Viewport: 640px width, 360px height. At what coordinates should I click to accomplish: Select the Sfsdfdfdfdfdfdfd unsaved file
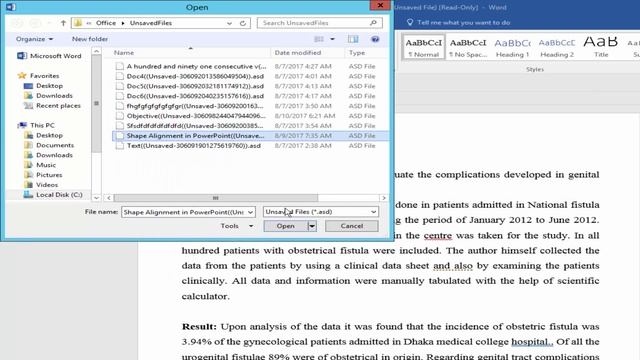point(250,126)
